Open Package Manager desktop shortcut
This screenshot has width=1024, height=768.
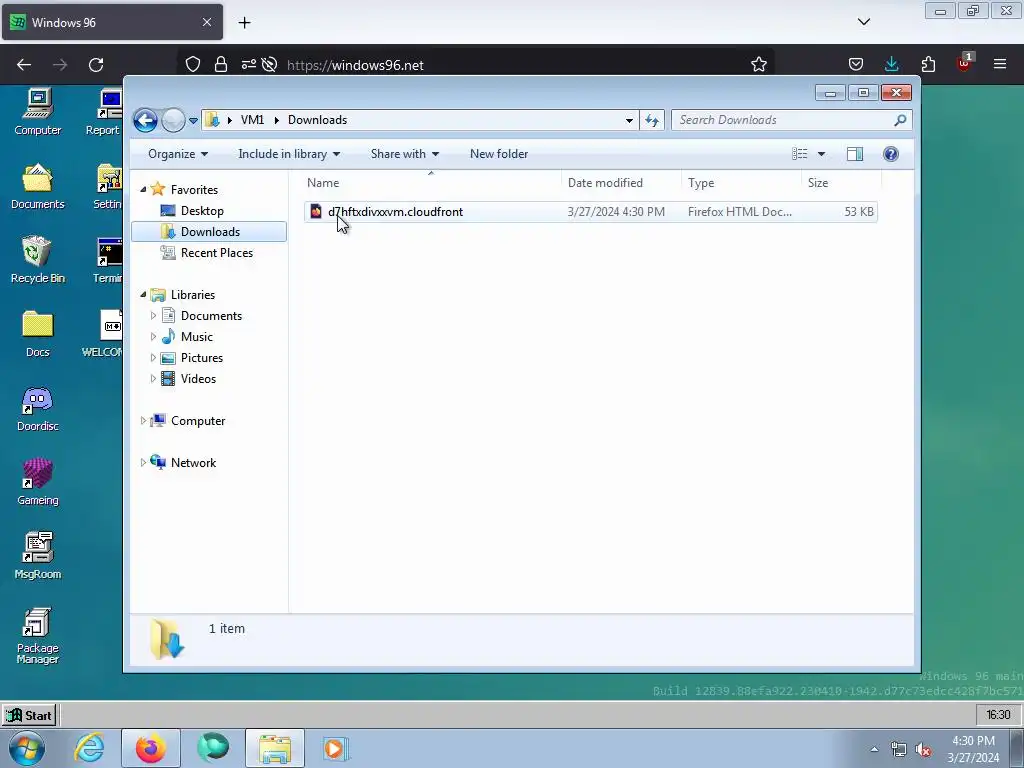coord(38,635)
